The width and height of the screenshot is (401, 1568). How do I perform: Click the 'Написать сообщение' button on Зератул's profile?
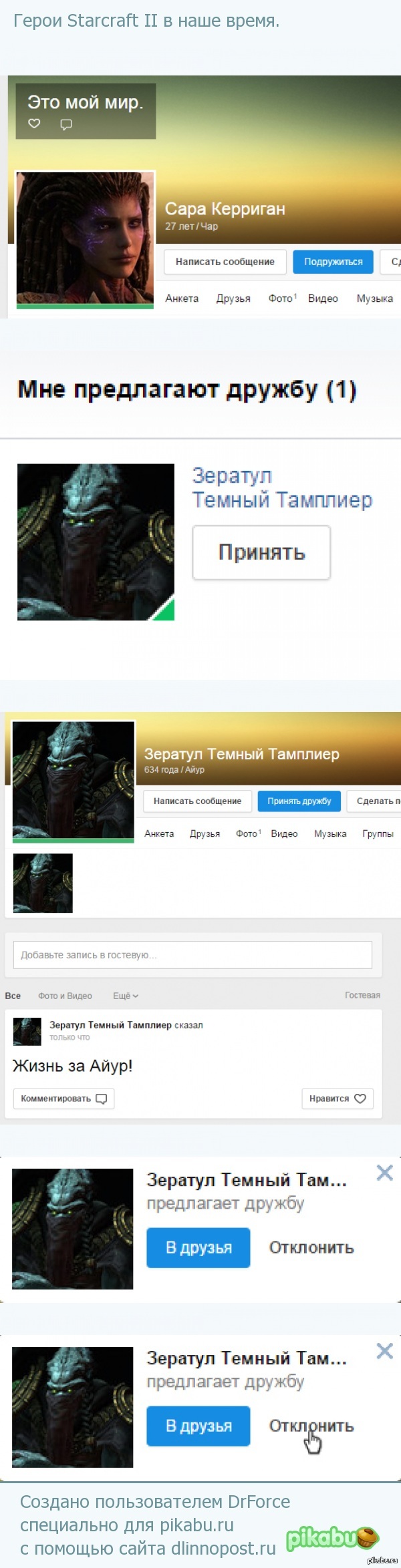pyautogui.click(x=197, y=801)
